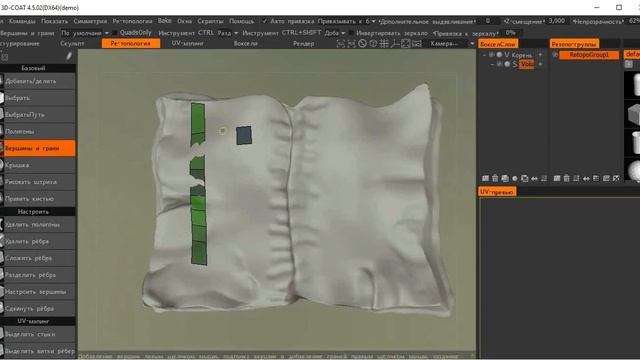The image size is (640, 360).
Task: Open the Симметрия menu
Action: point(90,21)
